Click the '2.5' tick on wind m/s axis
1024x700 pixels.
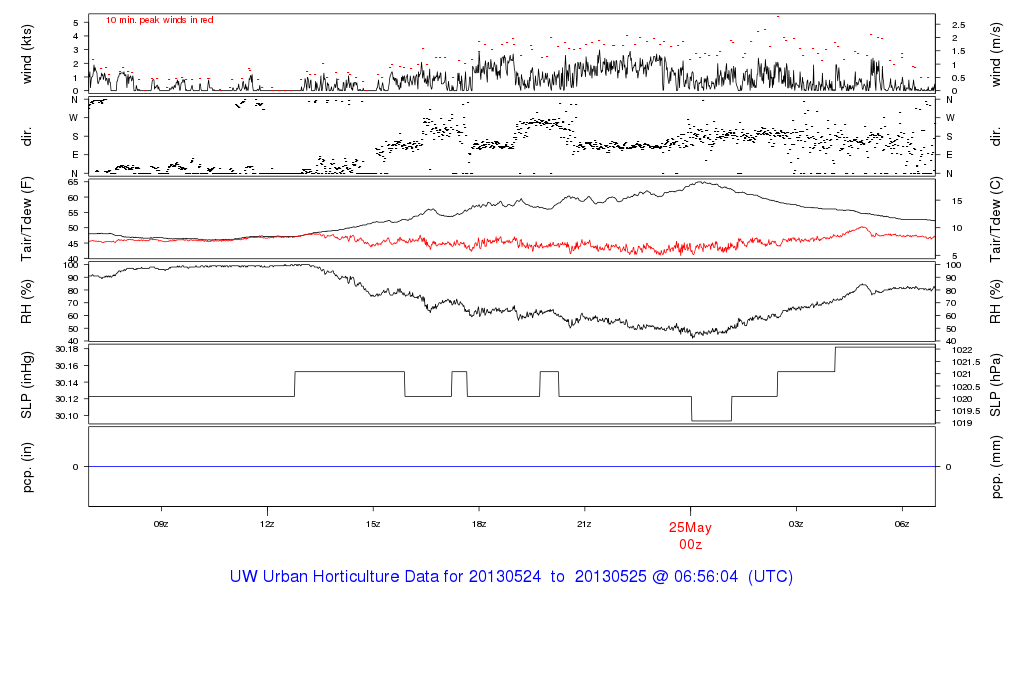[x=959, y=25]
